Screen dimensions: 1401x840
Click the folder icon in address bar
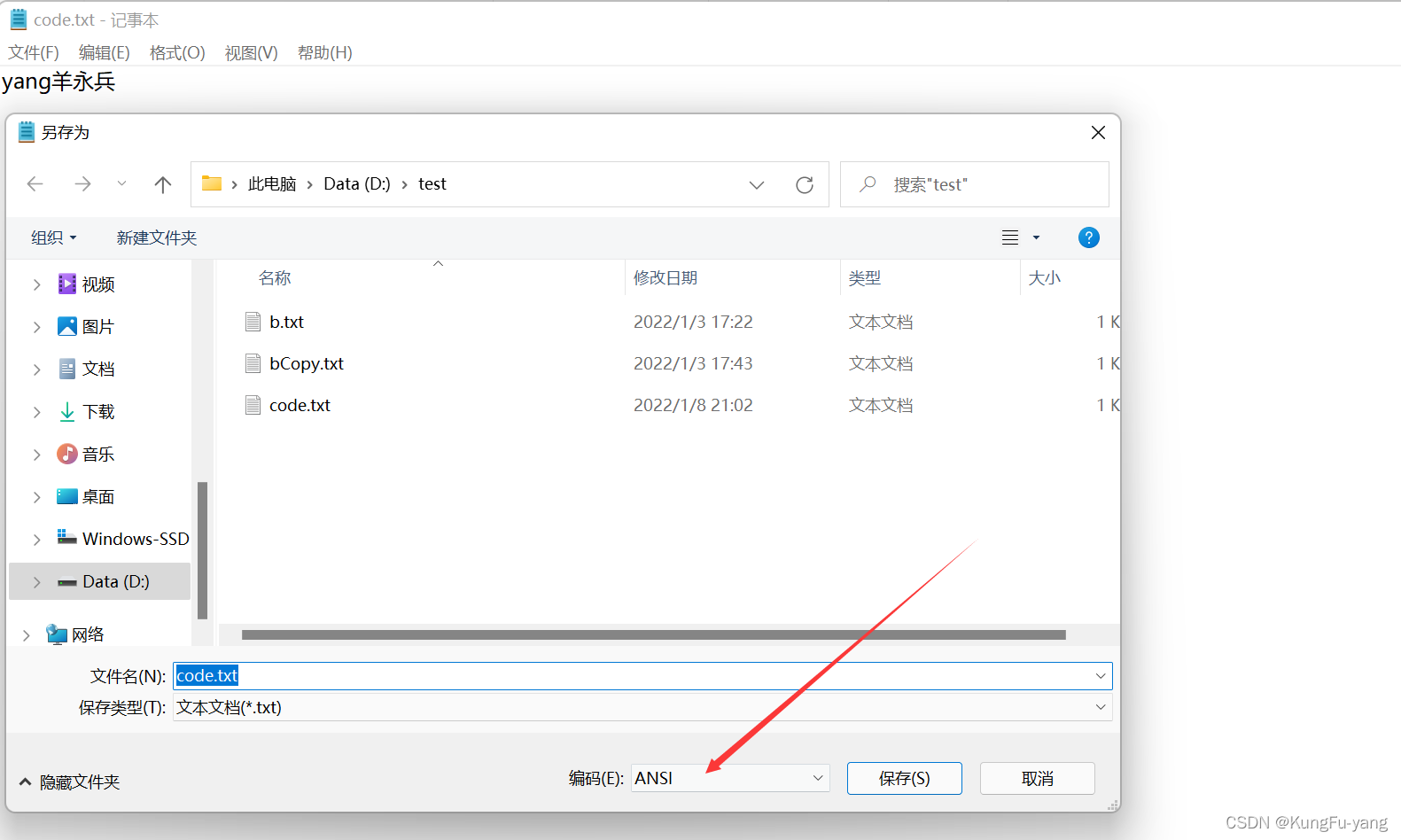tap(211, 183)
